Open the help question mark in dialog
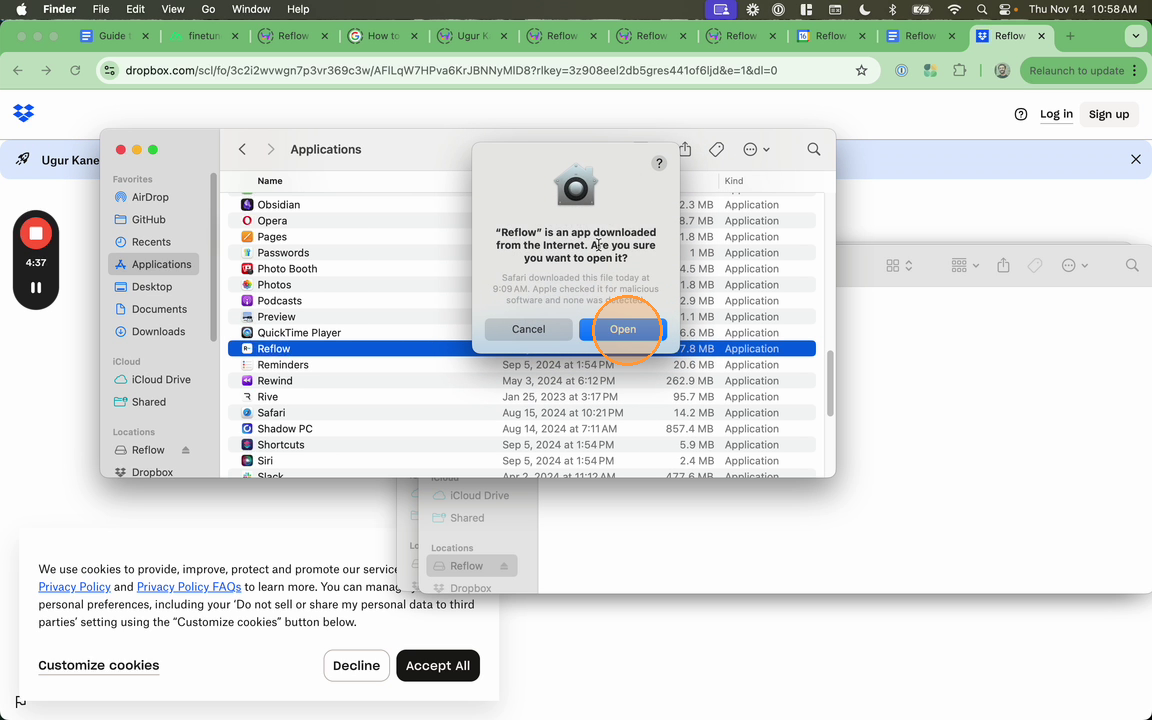 pyautogui.click(x=659, y=163)
